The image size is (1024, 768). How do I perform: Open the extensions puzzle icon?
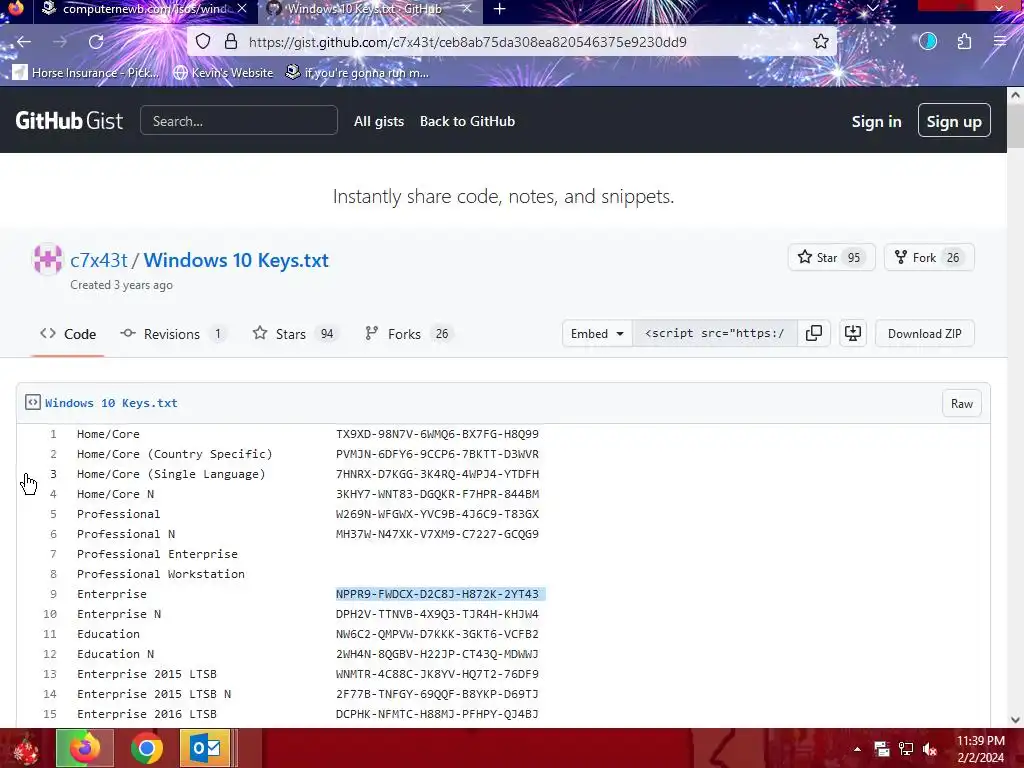pyautogui.click(x=964, y=42)
